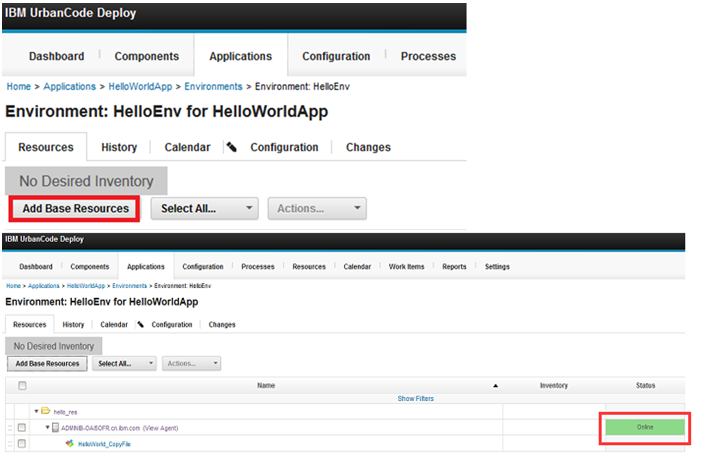Screen dimensions: 708x462
Task: Switch to Changes sub-tab in bottom screenshot
Action: click(x=222, y=324)
